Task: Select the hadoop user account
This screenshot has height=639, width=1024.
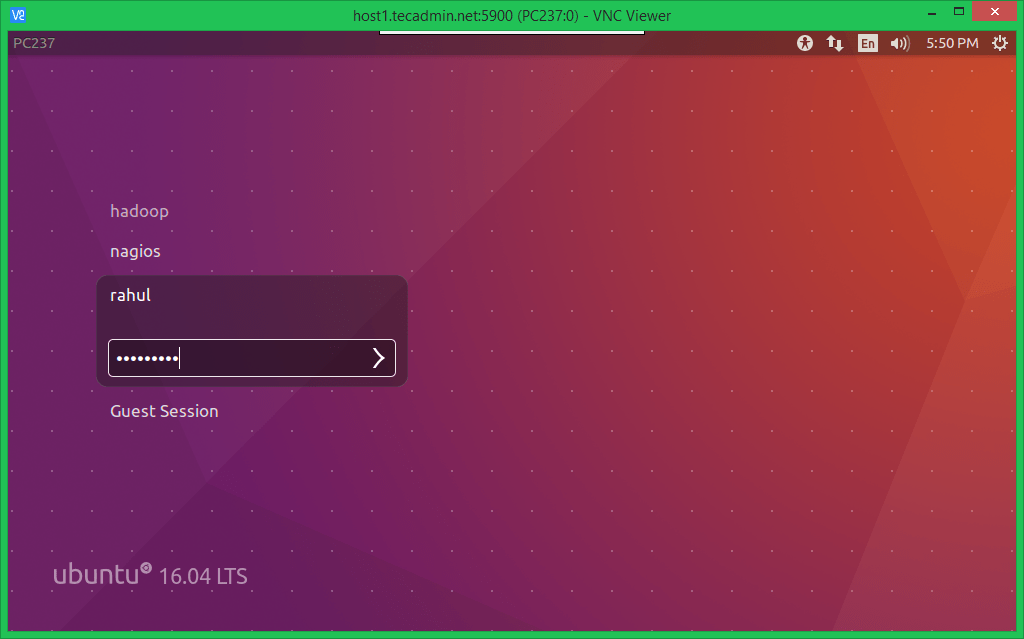Action: (139, 211)
